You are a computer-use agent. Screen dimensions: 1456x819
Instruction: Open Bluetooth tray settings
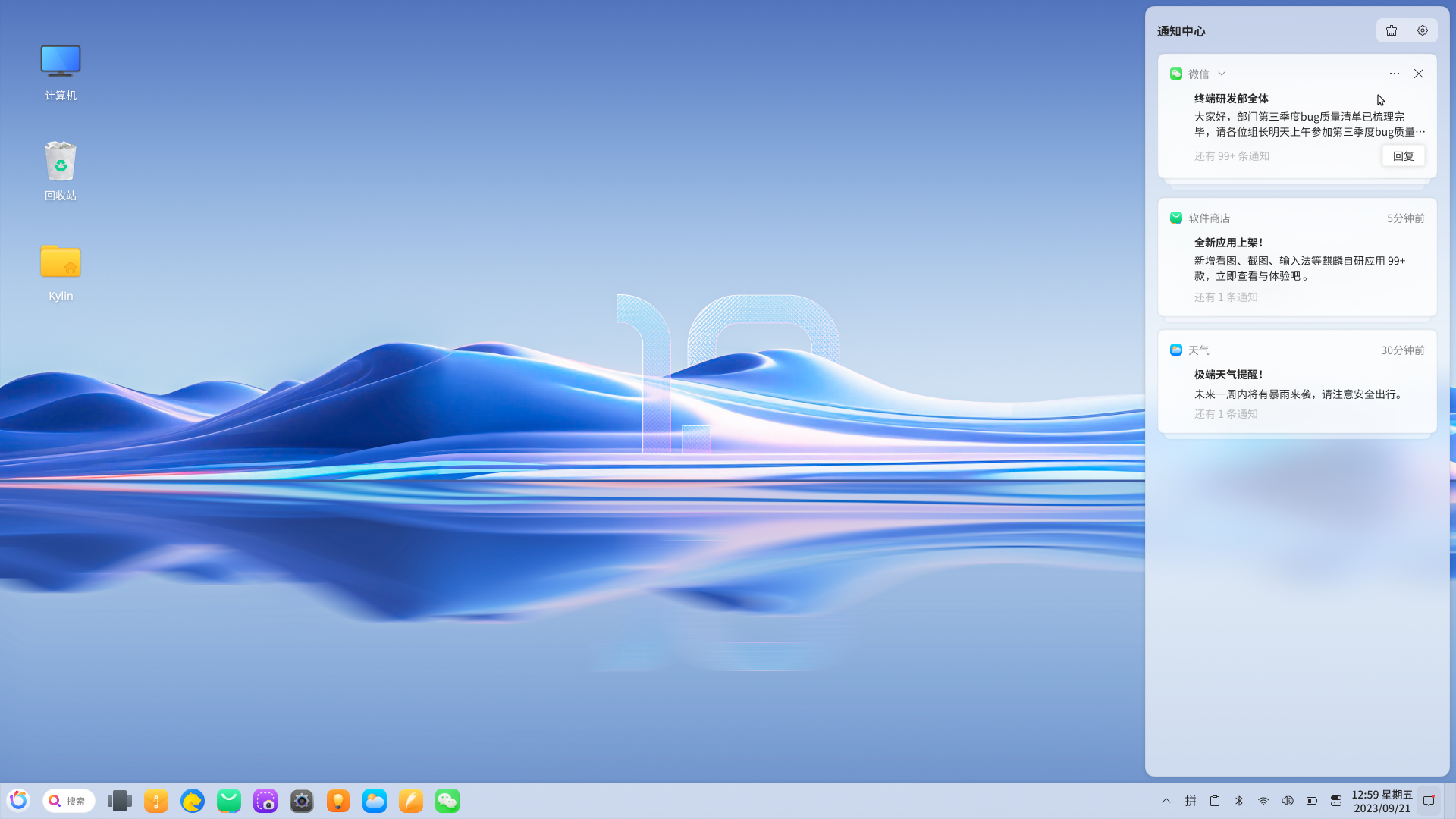tap(1239, 801)
